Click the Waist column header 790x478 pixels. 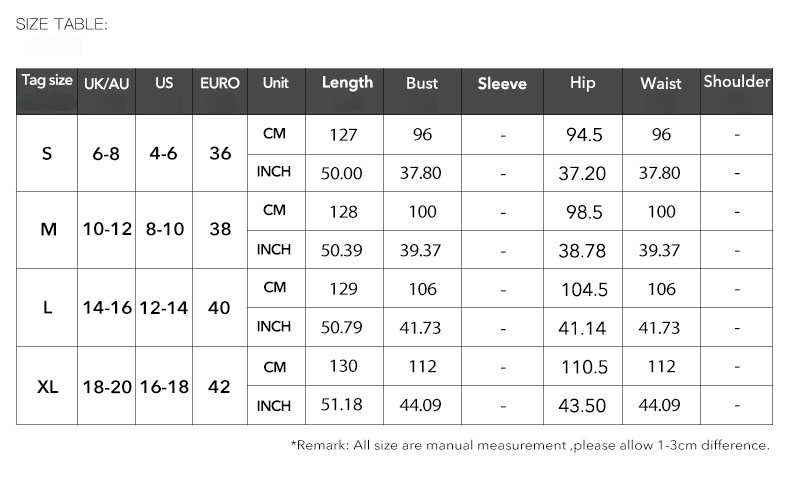[x=660, y=83]
